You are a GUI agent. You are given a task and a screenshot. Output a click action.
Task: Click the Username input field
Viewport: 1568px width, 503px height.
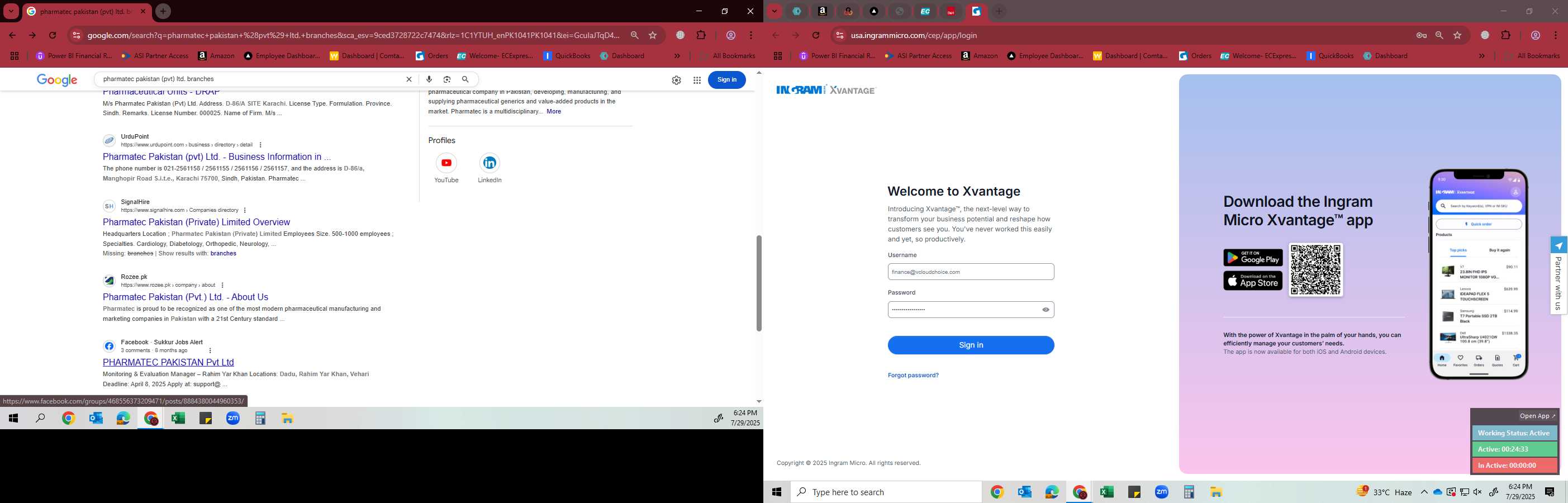pos(970,272)
